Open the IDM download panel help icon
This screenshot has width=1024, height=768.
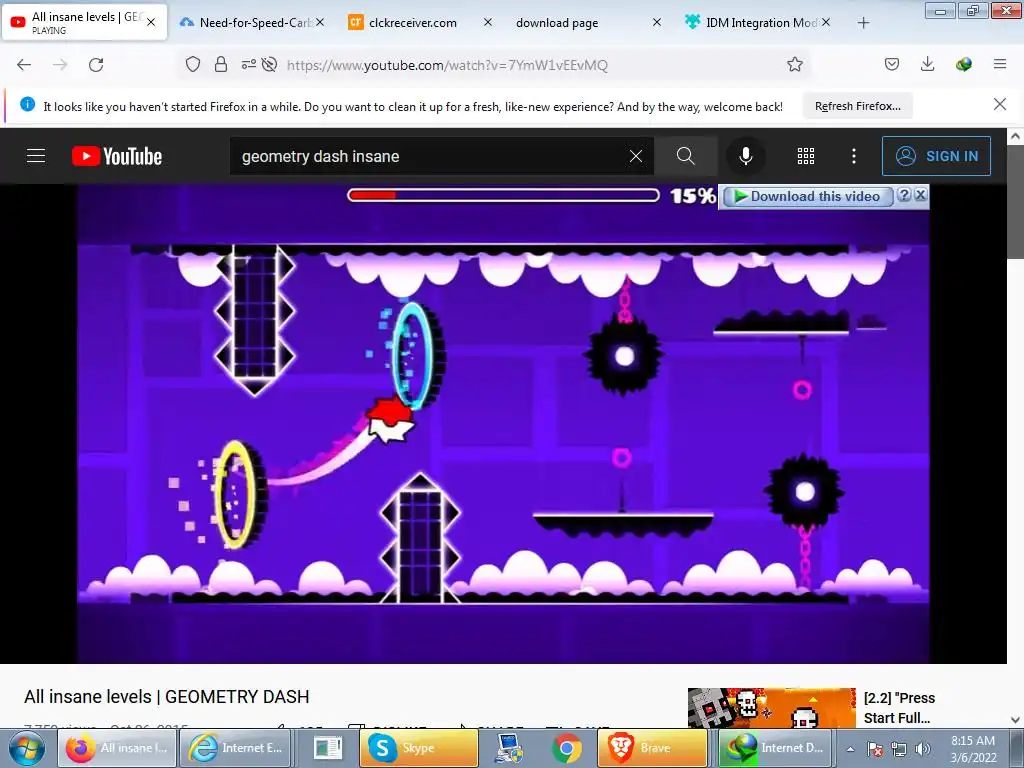[904, 195]
